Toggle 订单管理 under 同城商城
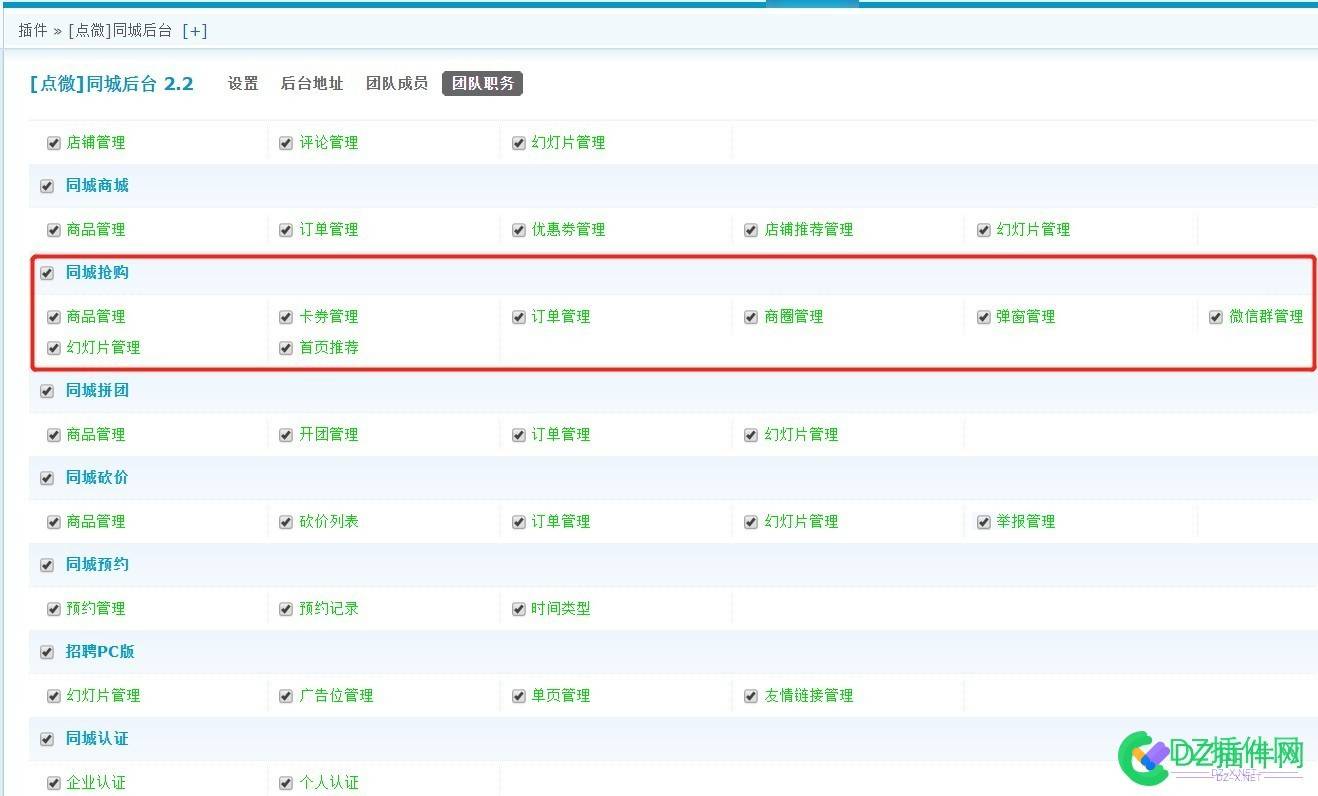This screenshot has height=796, width=1318. click(286, 230)
